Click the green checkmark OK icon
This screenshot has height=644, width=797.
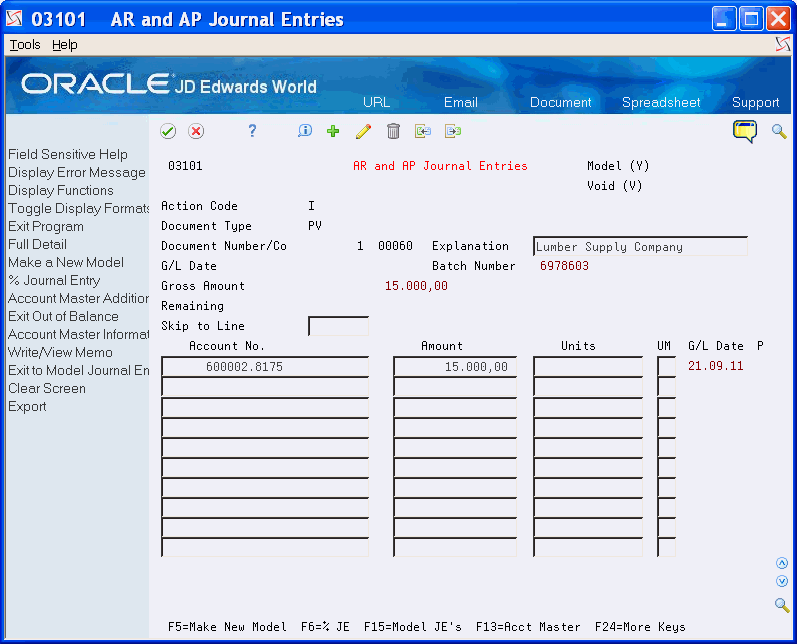point(168,131)
